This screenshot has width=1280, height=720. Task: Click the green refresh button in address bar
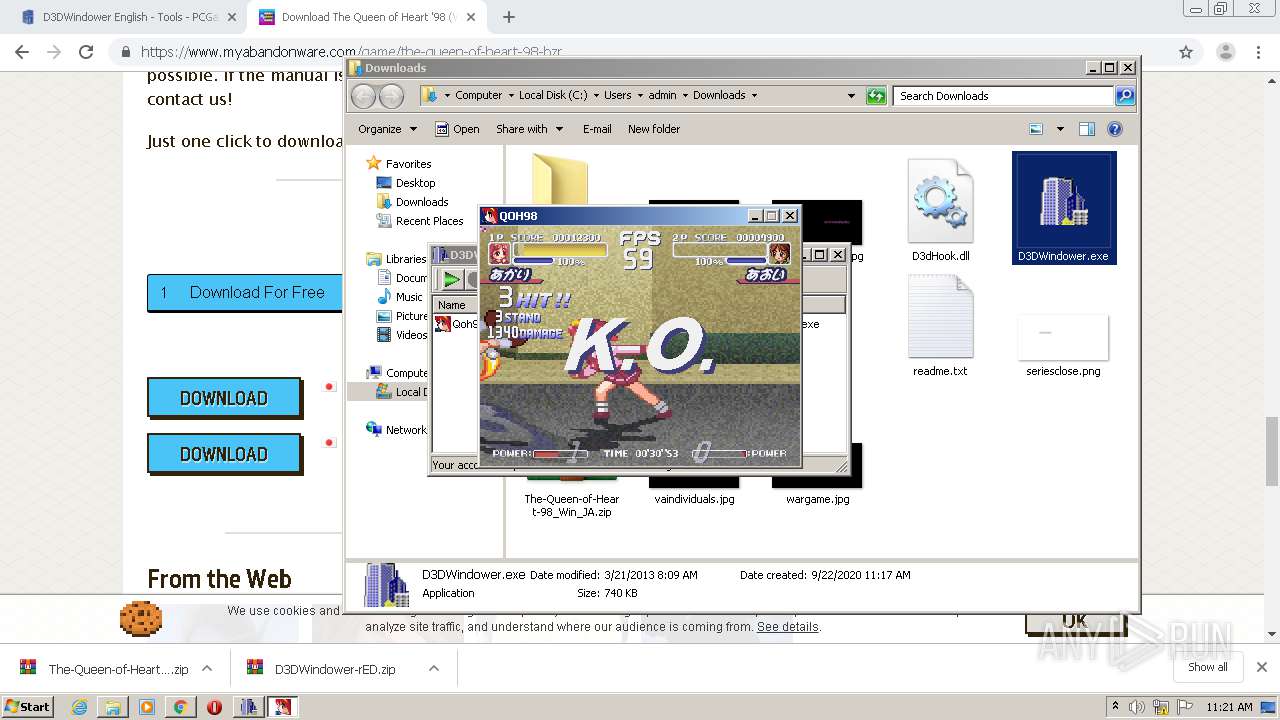[x=876, y=96]
